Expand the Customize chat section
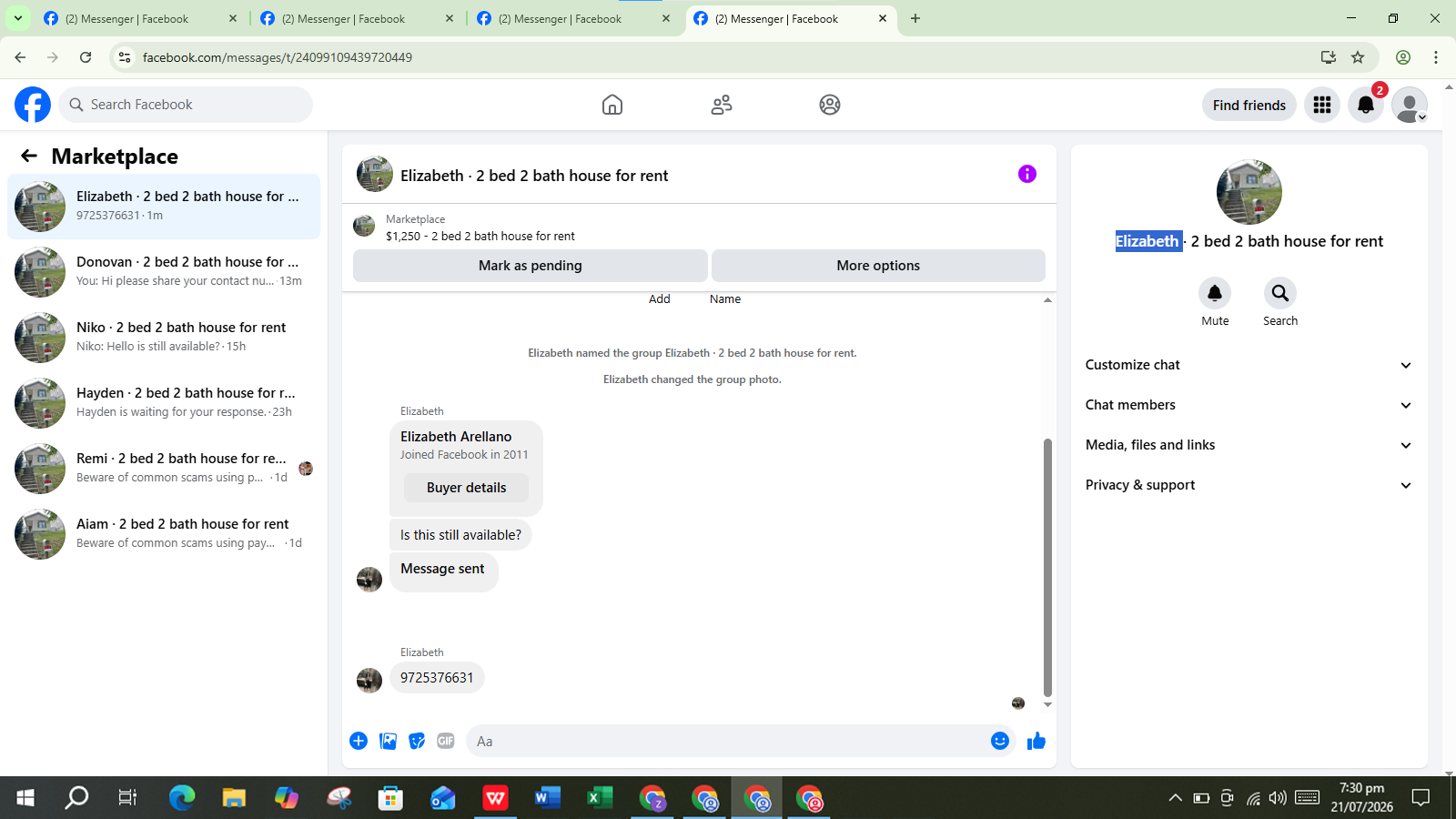Image resolution: width=1456 pixels, height=819 pixels. point(1249,365)
